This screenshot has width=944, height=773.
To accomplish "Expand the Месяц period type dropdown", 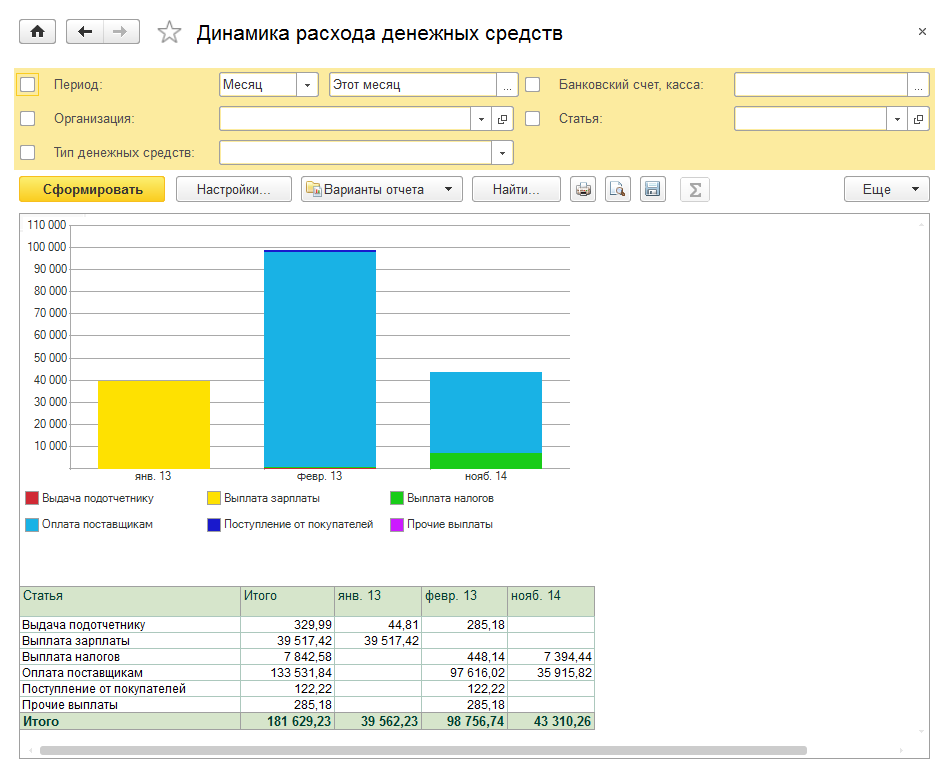I will (307, 85).
